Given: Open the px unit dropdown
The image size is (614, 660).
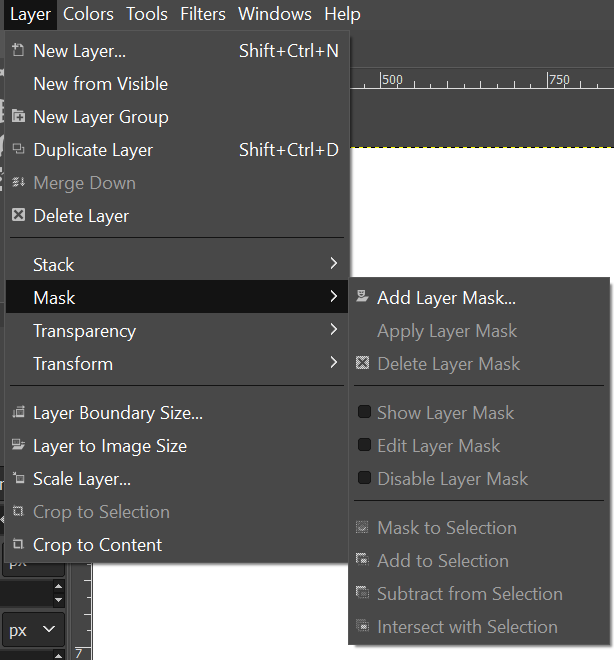Looking at the screenshot, I should (33, 630).
